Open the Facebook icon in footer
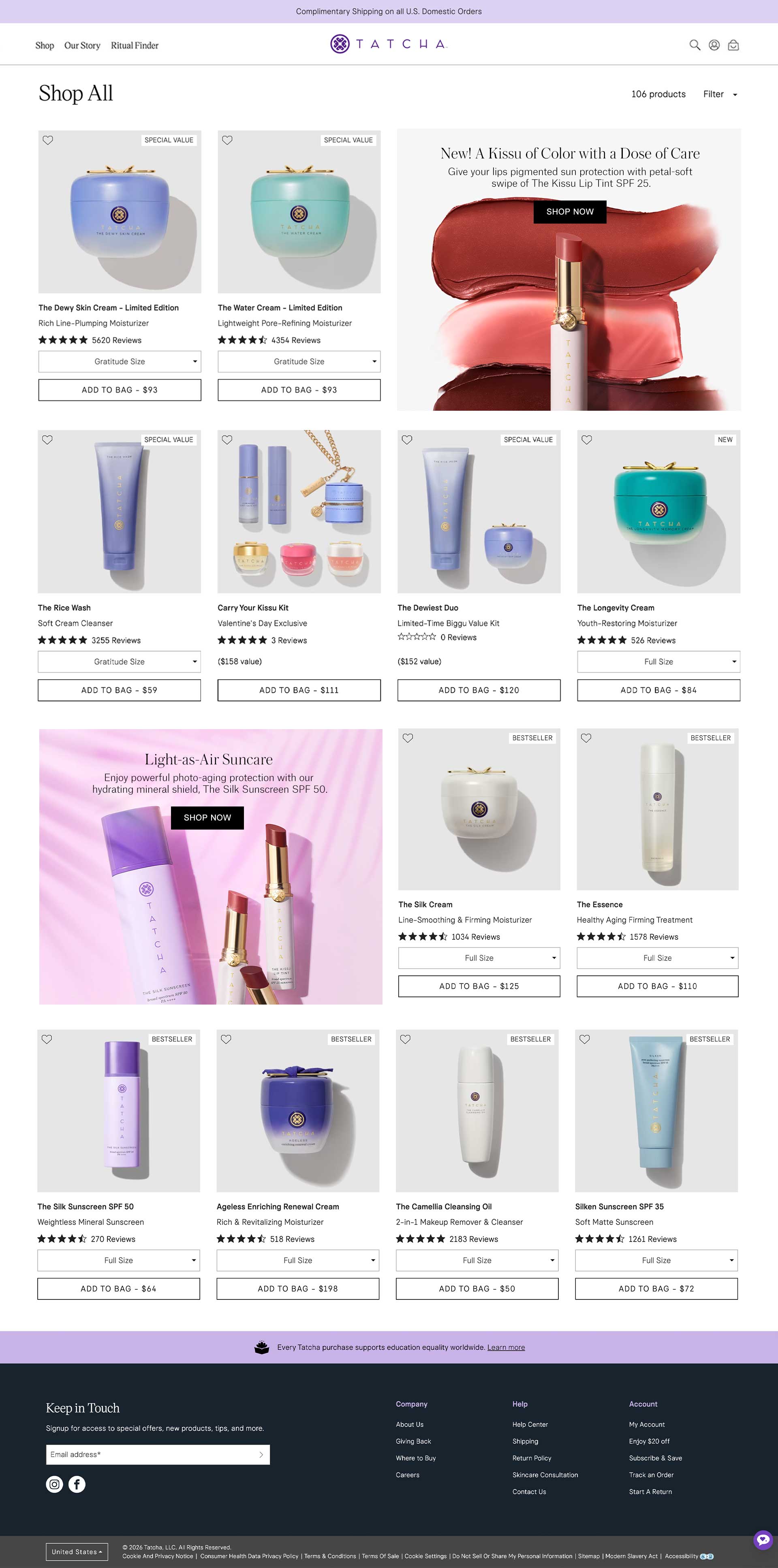 77,1484
